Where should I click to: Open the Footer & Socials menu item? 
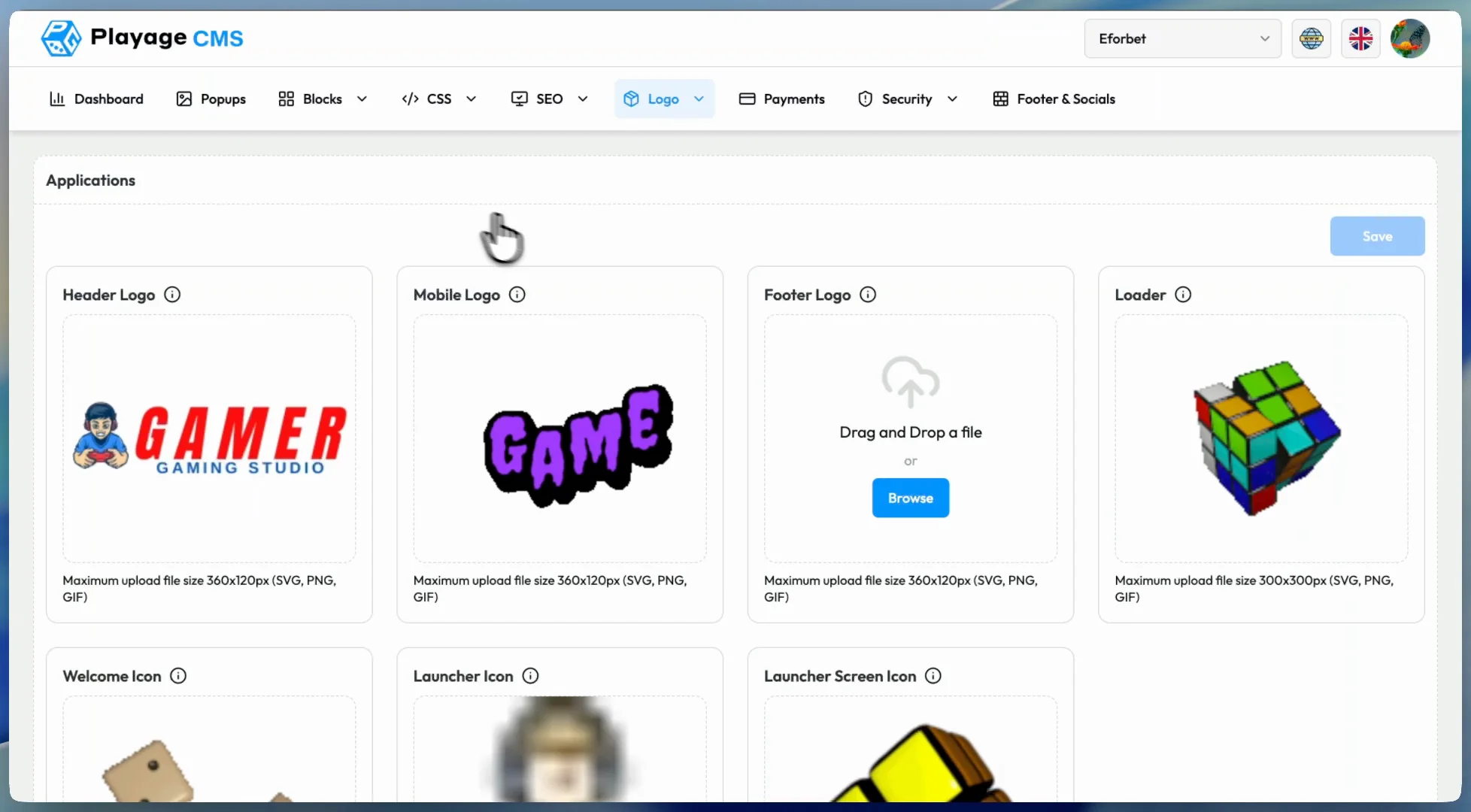click(1054, 98)
